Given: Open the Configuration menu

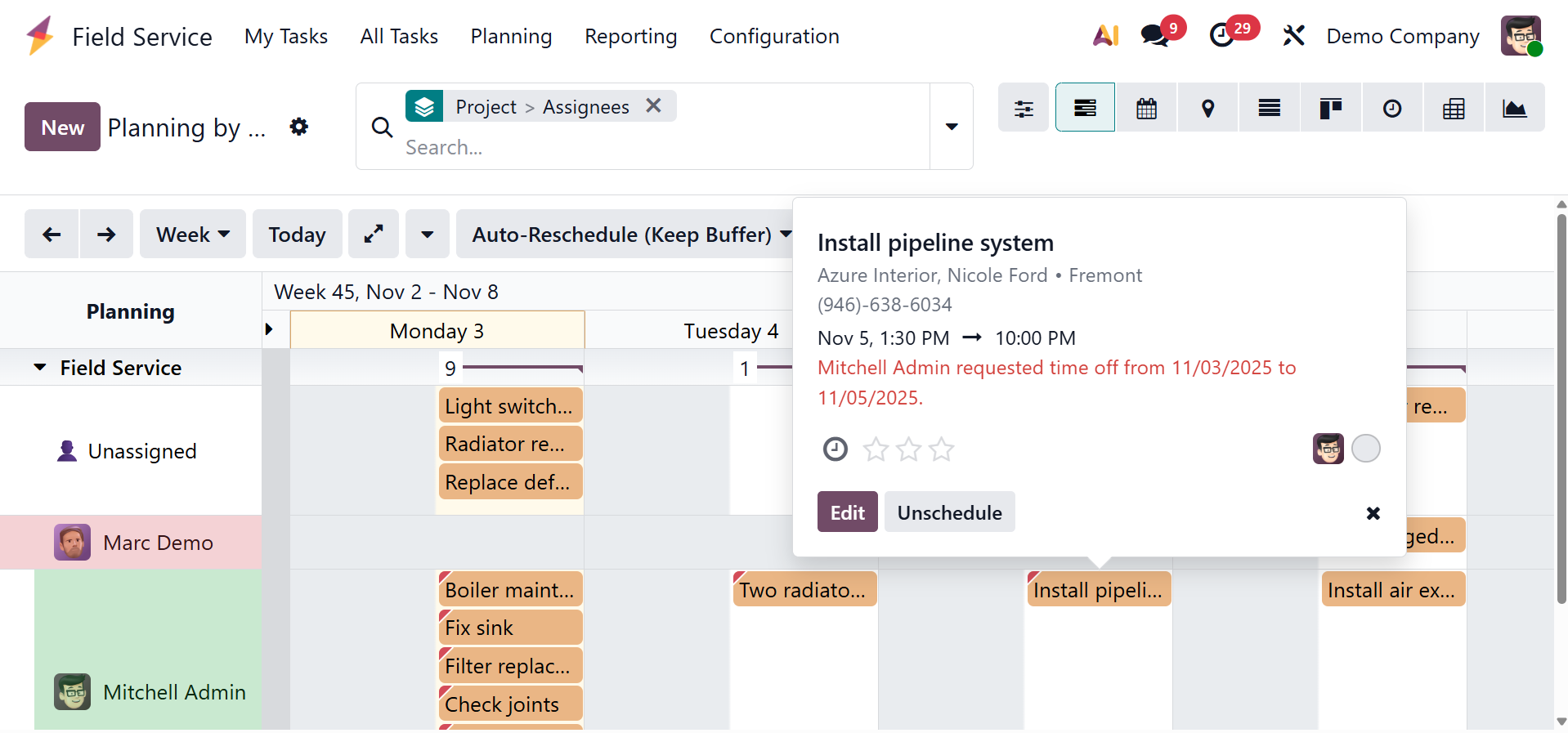Looking at the screenshot, I should 773,37.
